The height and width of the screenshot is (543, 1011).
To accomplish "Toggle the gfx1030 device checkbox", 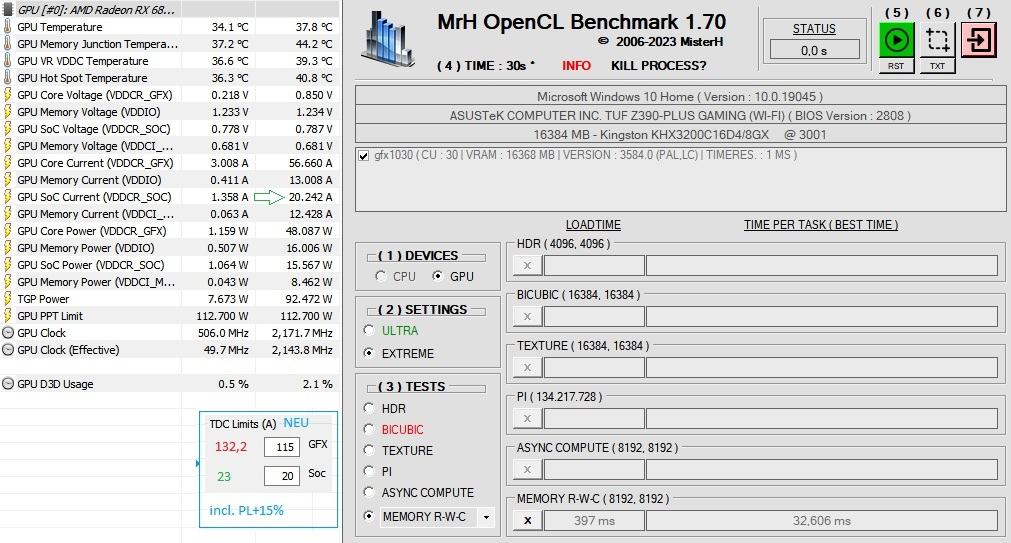I will tap(364, 155).
